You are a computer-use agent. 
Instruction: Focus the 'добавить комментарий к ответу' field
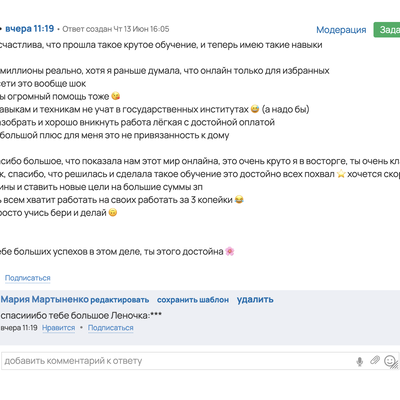pyautogui.click(x=178, y=361)
